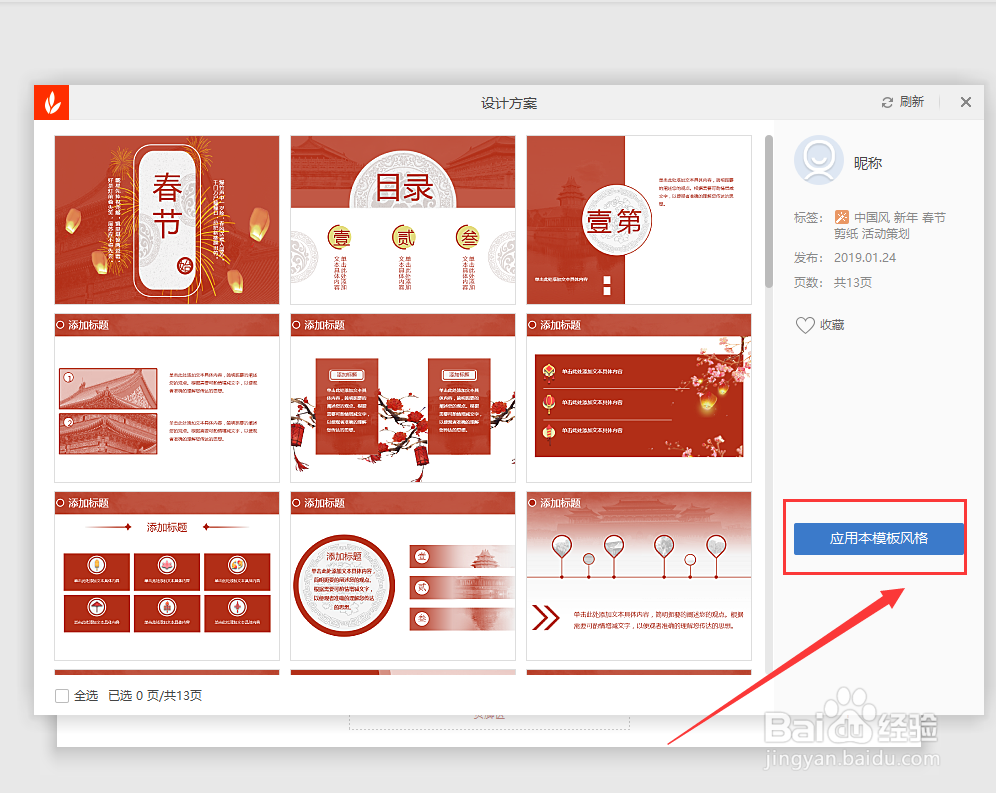Viewport: 996px width, 793px height.
Task: Enable the 全选 select-all checkbox
Action: pos(62,695)
